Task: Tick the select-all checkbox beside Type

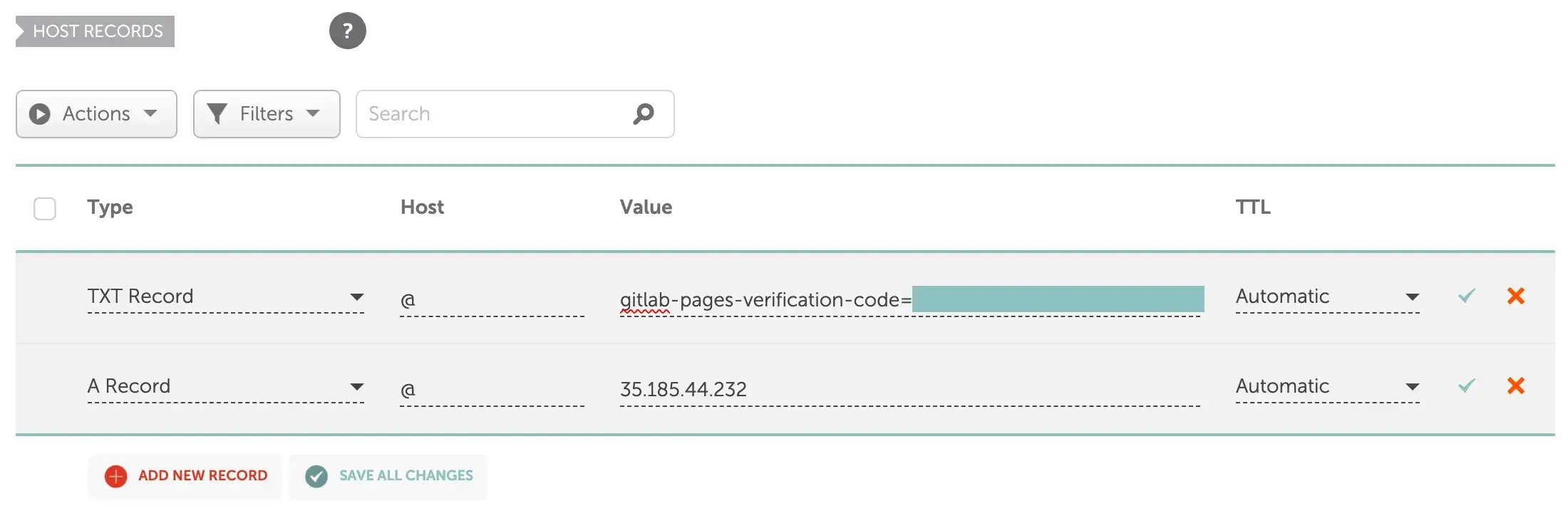Action: point(45,209)
